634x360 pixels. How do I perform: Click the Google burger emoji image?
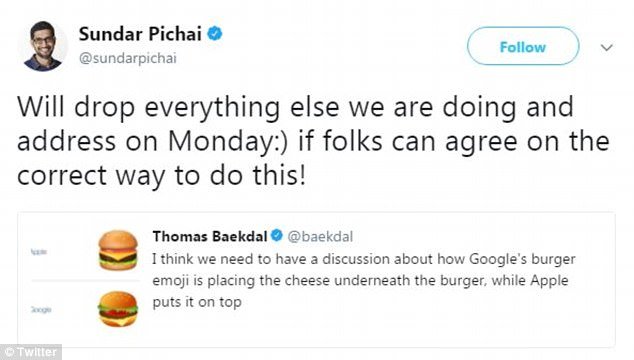coord(118,309)
